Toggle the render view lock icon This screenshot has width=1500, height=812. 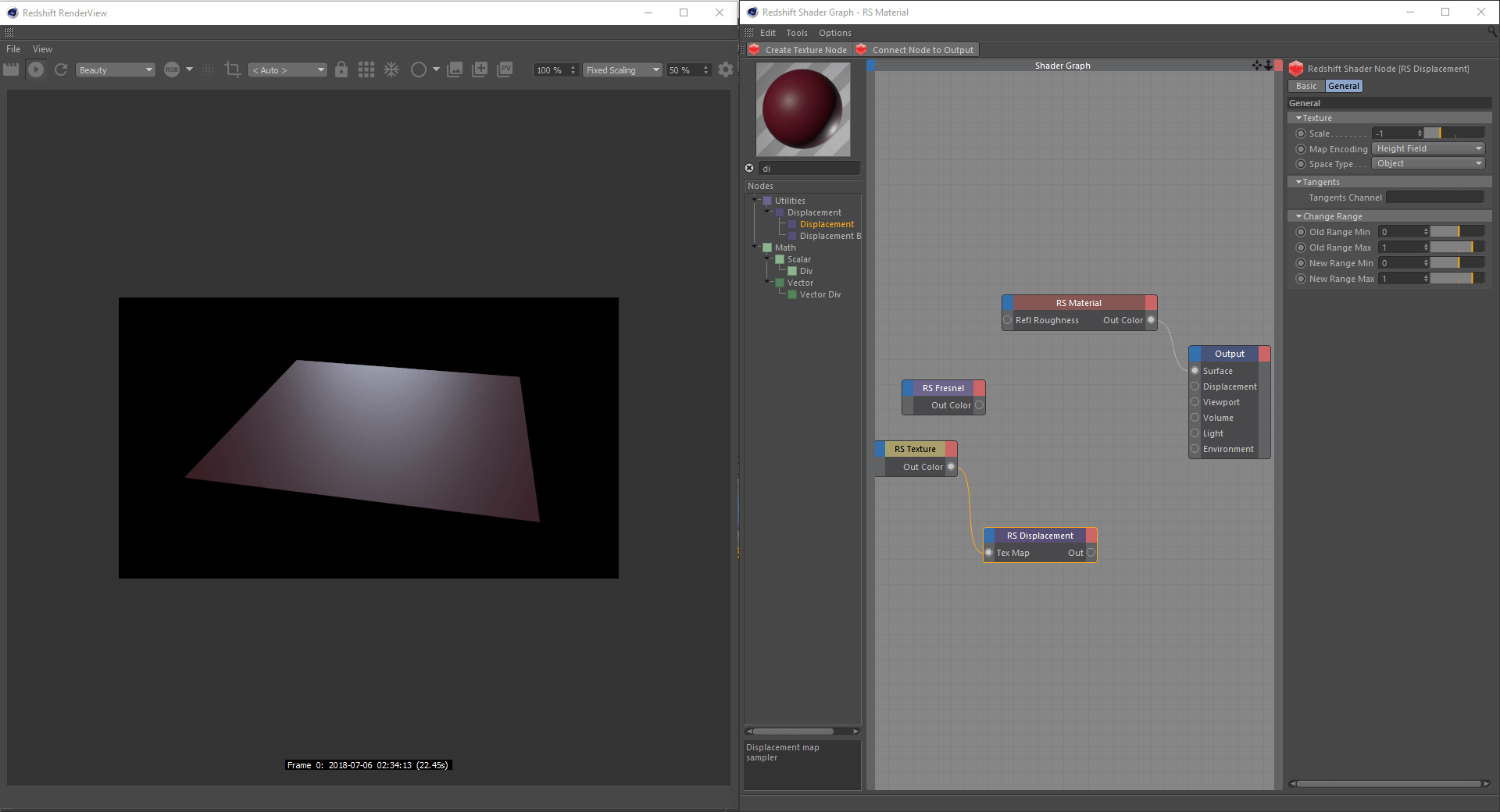click(341, 69)
